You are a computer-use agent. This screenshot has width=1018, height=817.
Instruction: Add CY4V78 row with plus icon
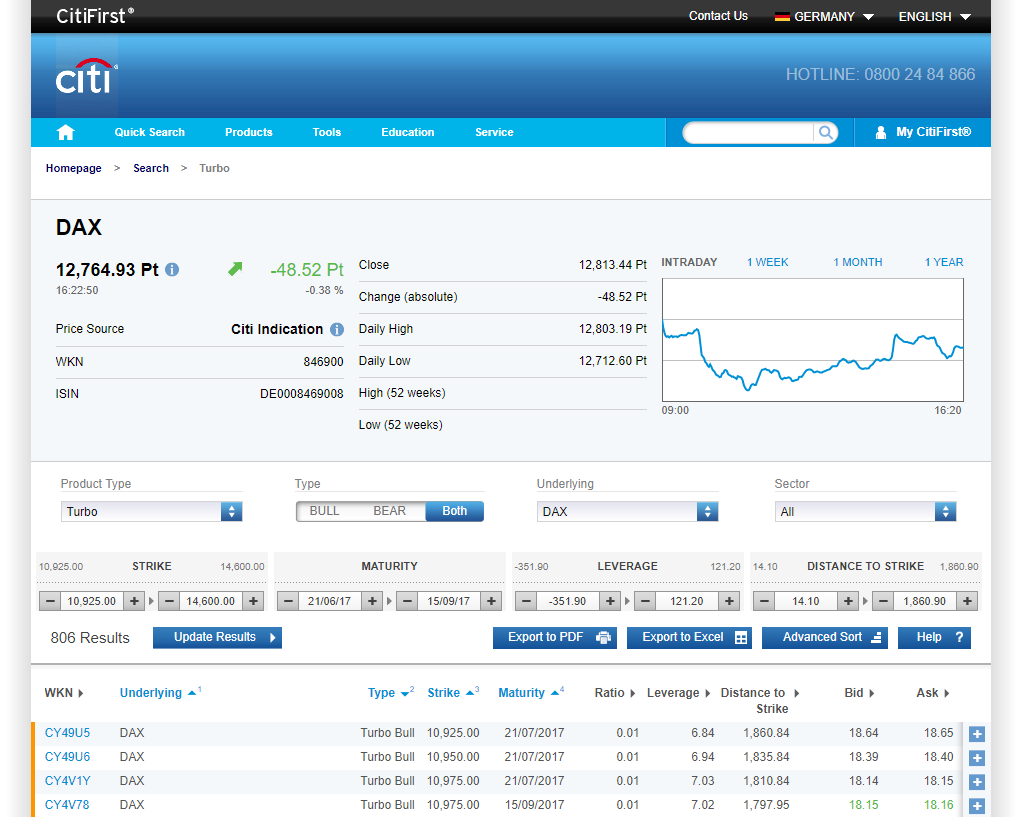(x=976, y=806)
